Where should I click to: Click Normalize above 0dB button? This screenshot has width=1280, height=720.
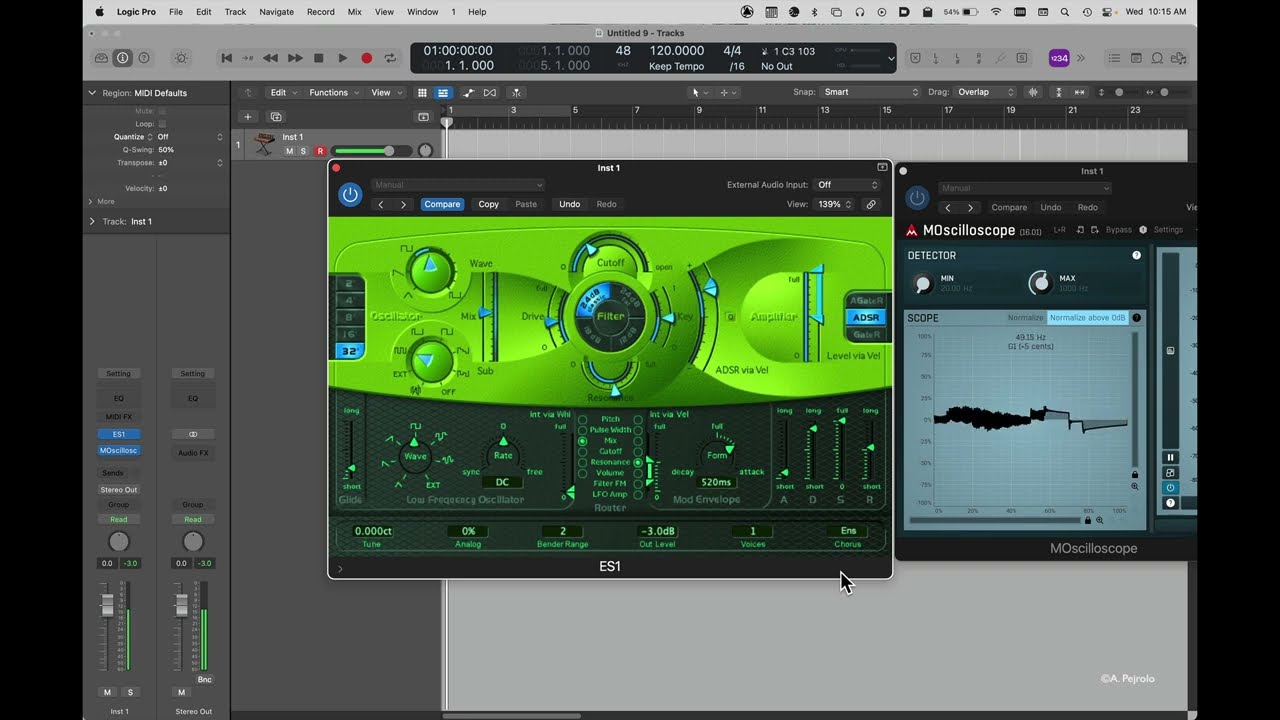click(1087, 318)
